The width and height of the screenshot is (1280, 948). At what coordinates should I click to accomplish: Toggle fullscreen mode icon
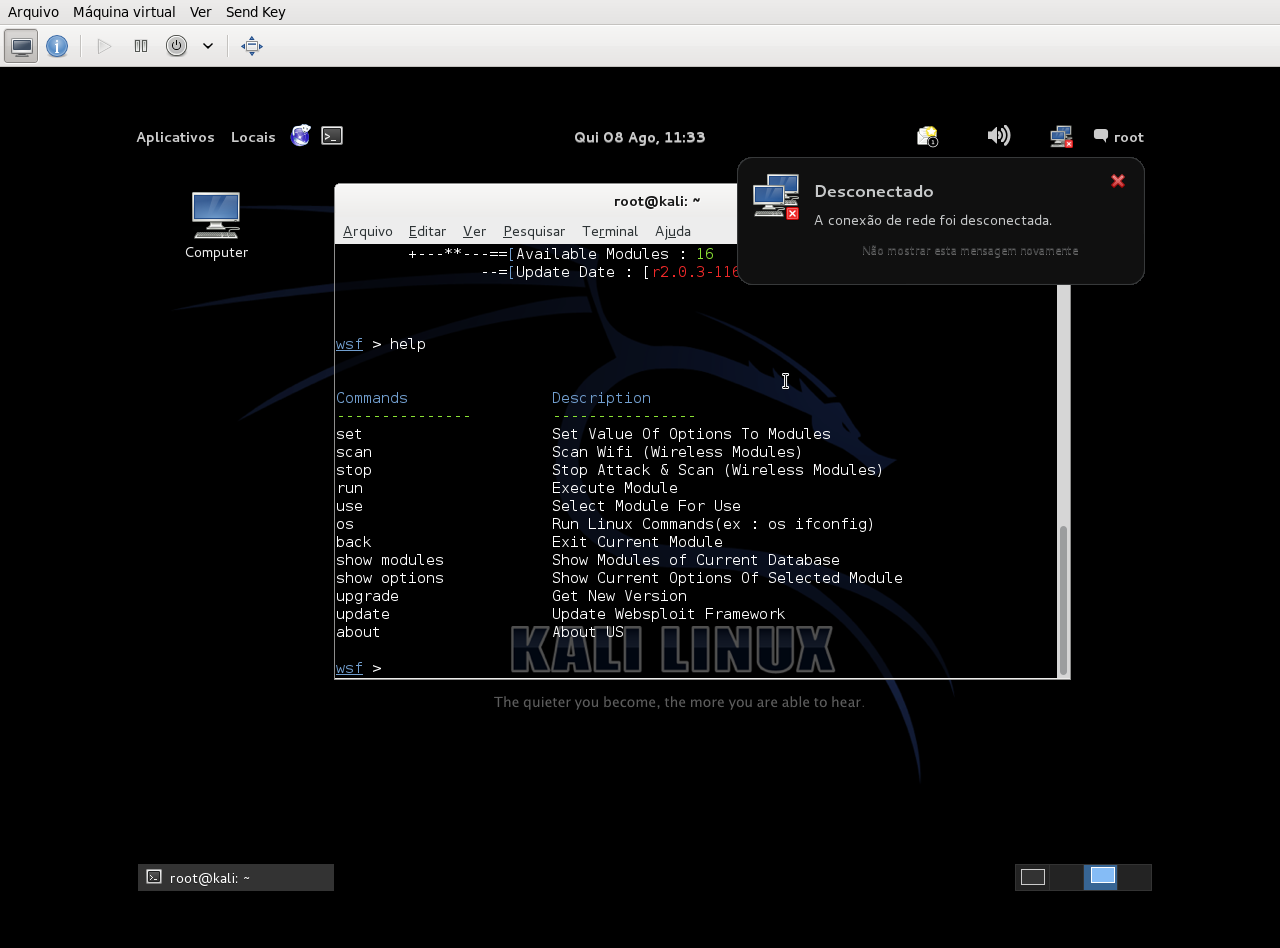pyautogui.click(x=252, y=46)
